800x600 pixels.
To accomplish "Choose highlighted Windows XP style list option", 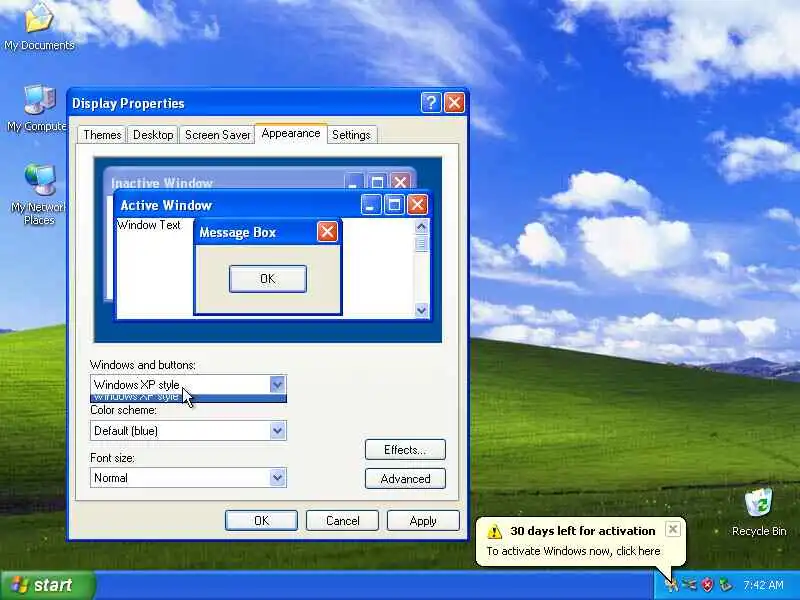I will [x=188, y=397].
